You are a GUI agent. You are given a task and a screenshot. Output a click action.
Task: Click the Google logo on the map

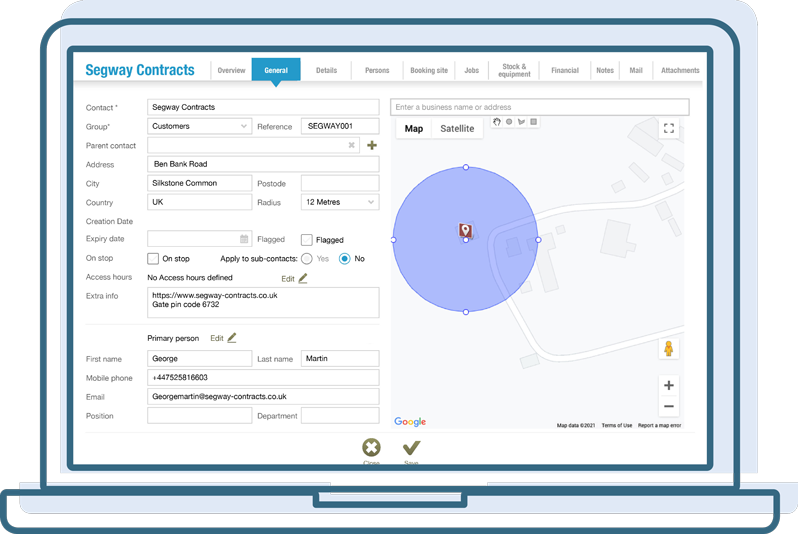pyautogui.click(x=410, y=421)
